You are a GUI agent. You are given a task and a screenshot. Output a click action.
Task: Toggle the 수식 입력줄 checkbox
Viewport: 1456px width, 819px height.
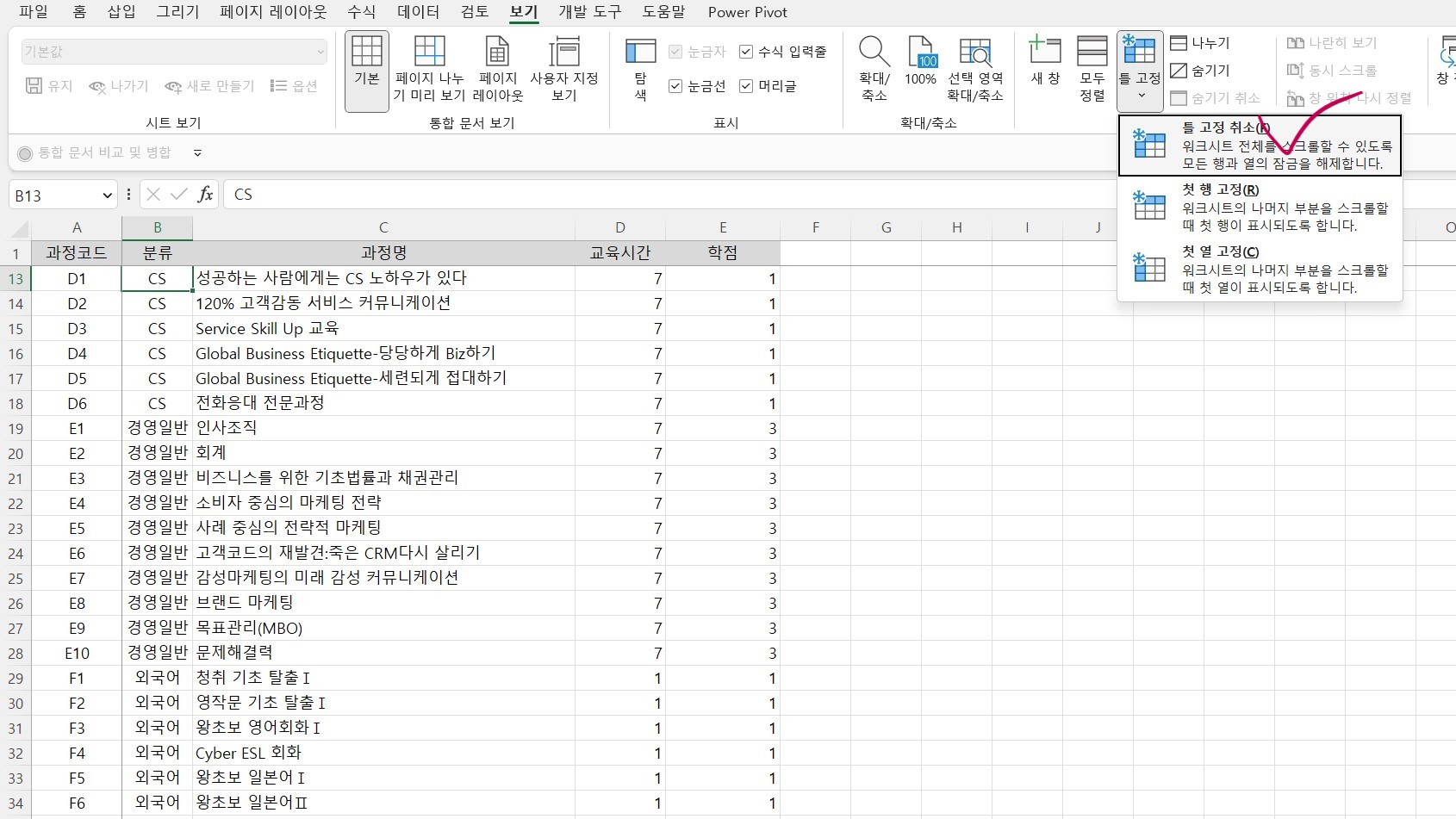[x=744, y=52]
